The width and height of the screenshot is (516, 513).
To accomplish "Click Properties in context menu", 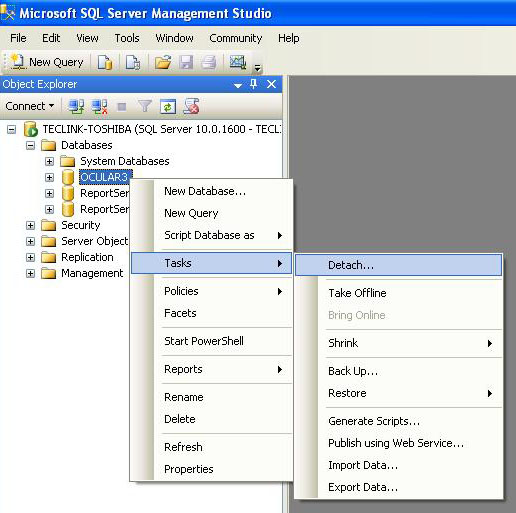I will [x=189, y=469].
